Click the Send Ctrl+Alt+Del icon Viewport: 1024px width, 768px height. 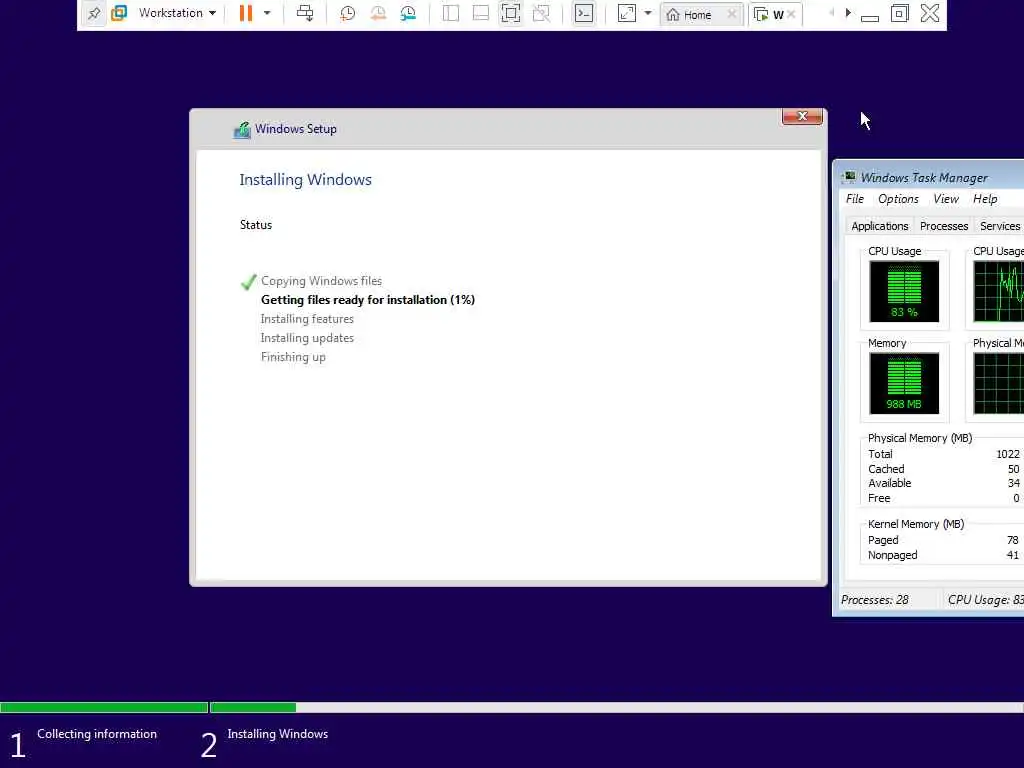pos(305,13)
